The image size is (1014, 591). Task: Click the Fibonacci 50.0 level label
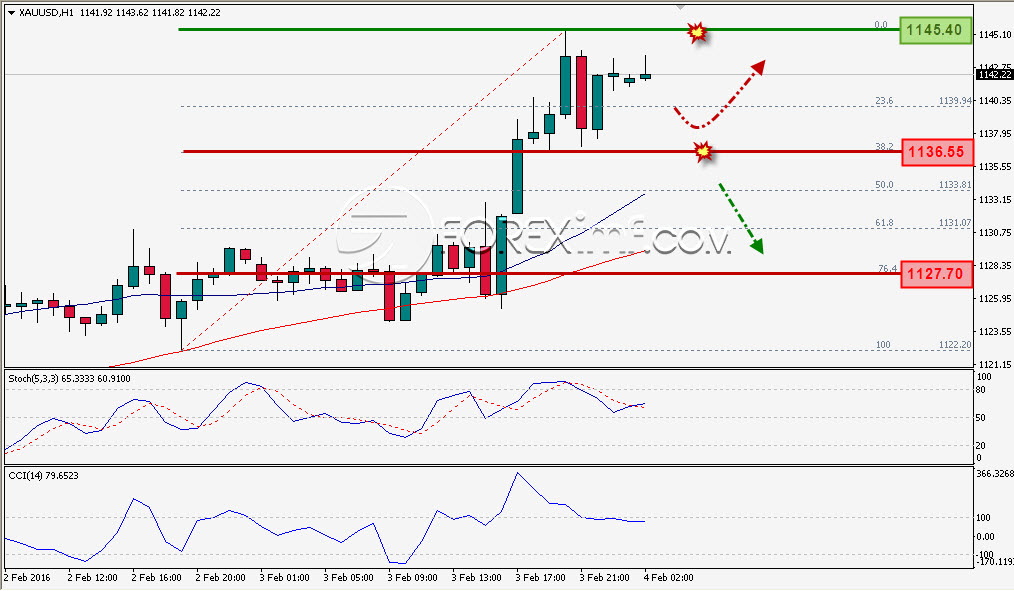[884, 185]
